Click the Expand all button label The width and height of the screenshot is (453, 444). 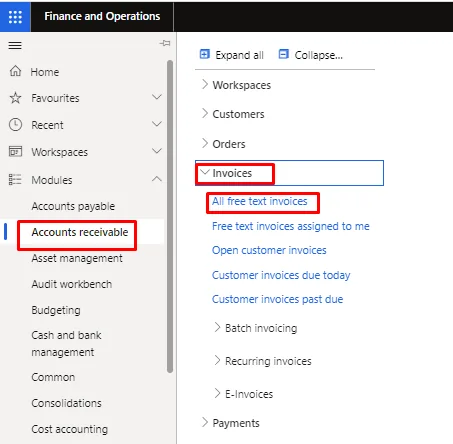240,55
